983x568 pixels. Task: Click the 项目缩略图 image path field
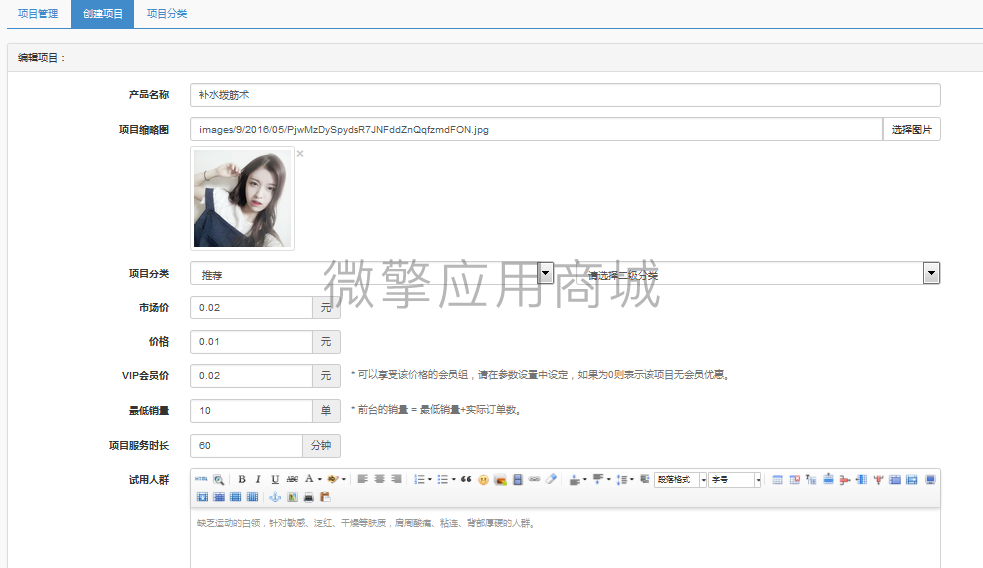pyautogui.click(x=537, y=129)
